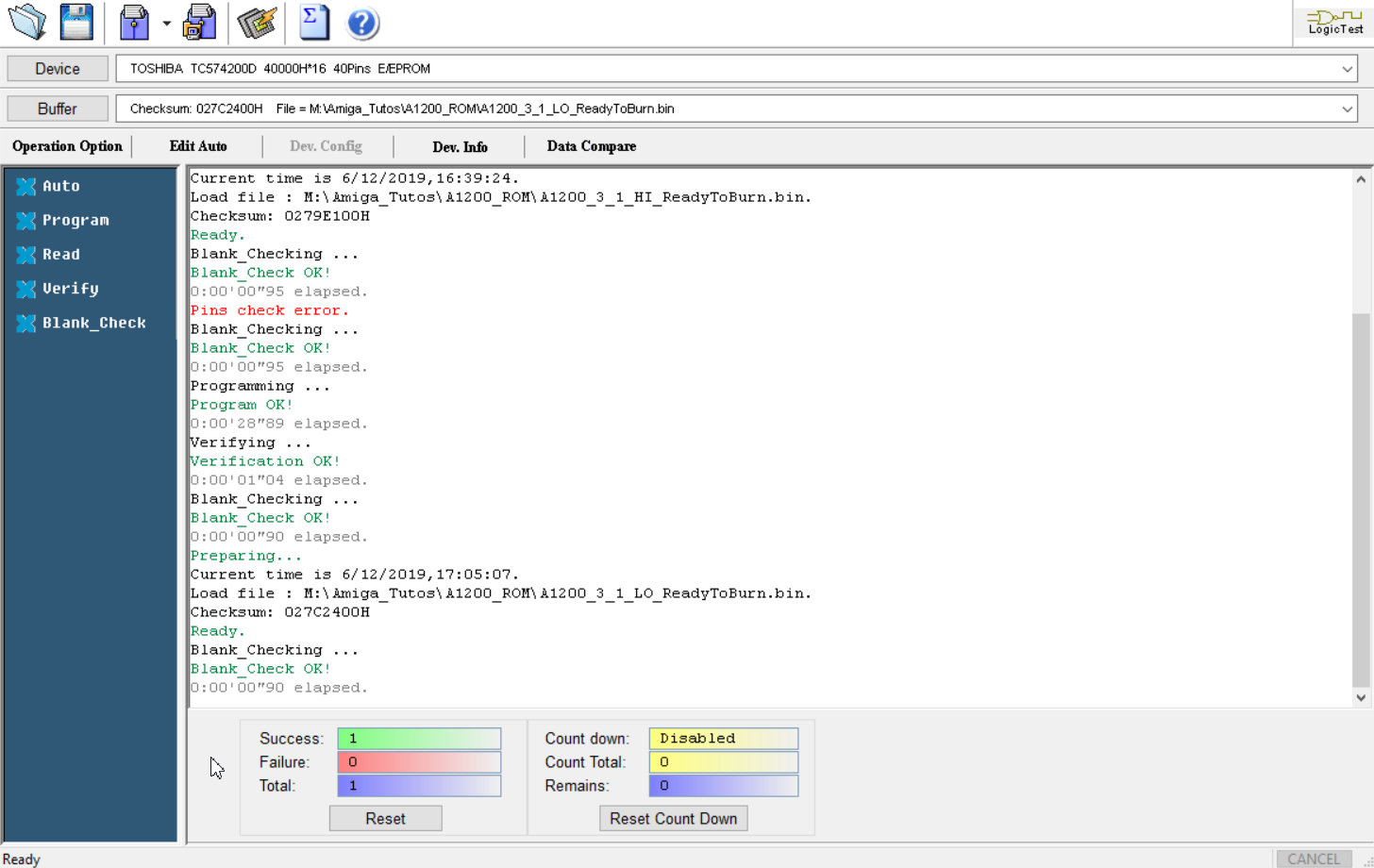Click the 'Program OK!' log line

[242, 405]
